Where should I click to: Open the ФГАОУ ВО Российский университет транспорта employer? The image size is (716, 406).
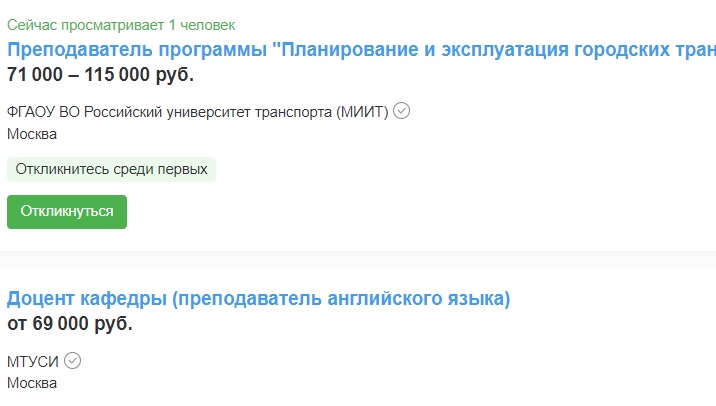[197, 112]
